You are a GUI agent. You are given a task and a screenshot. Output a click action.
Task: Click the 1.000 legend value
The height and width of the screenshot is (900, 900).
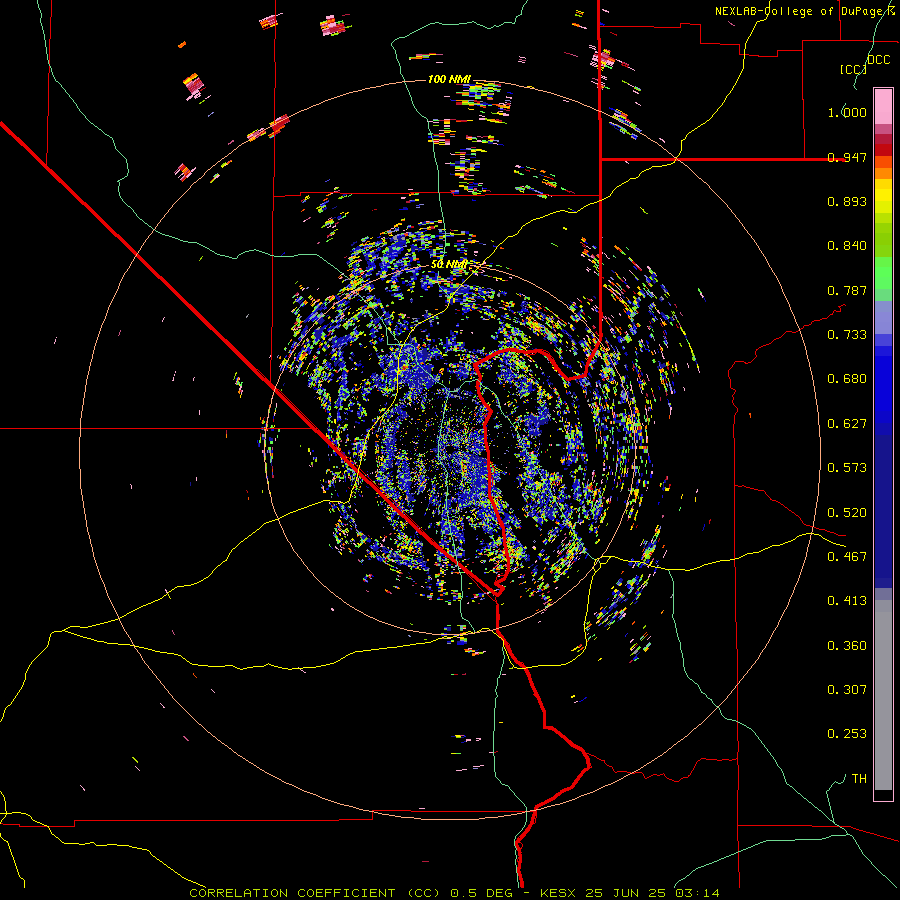pyautogui.click(x=847, y=112)
